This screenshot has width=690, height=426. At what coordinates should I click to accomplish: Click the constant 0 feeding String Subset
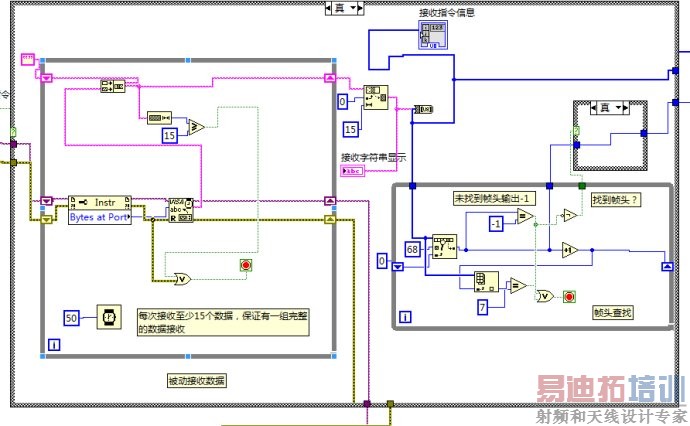(342, 102)
